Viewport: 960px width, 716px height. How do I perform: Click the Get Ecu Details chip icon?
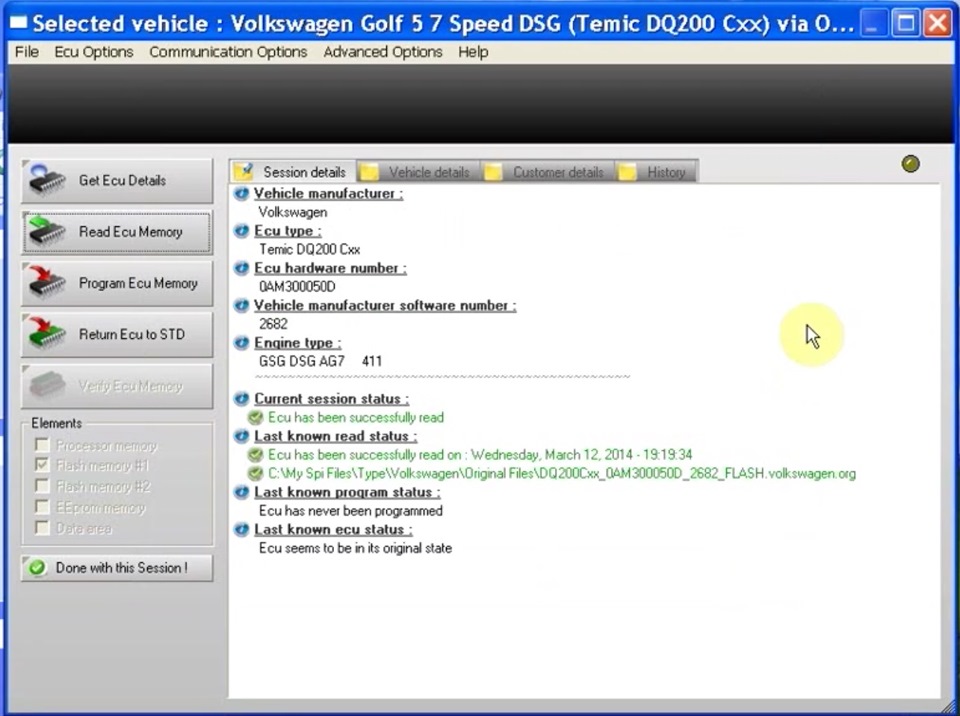click(47, 179)
